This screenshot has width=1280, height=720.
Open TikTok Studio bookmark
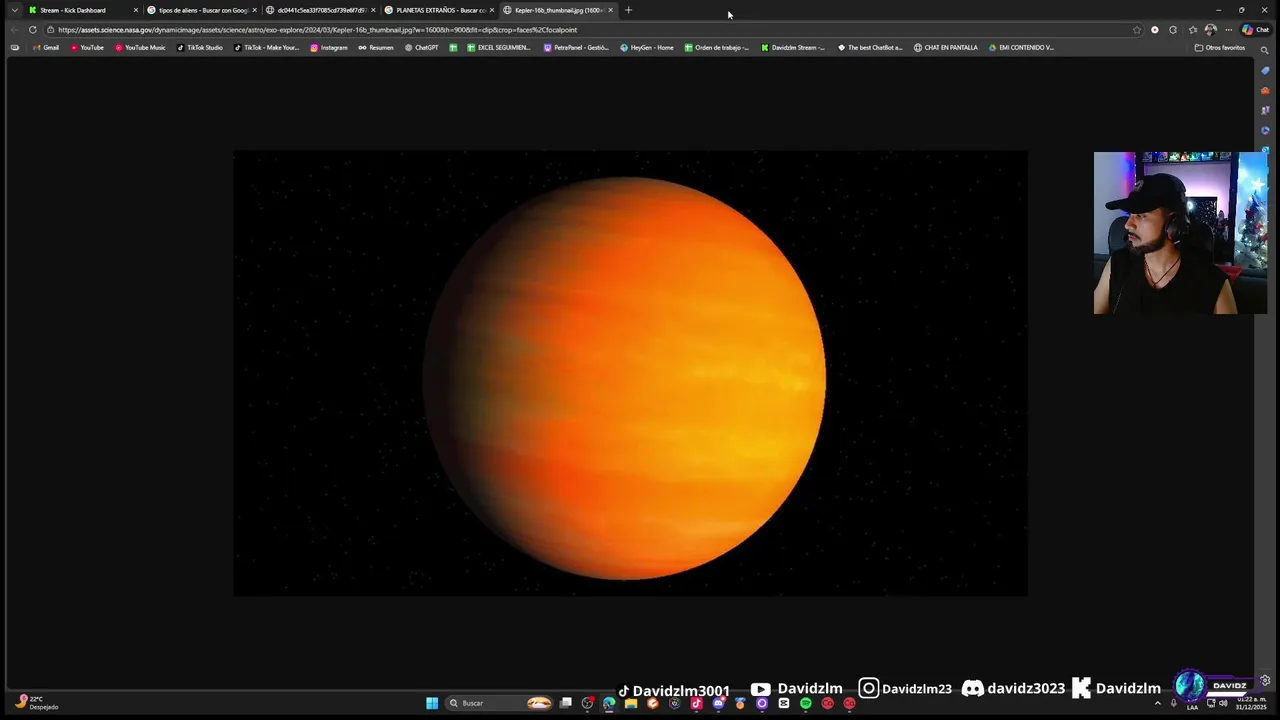tap(200, 47)
